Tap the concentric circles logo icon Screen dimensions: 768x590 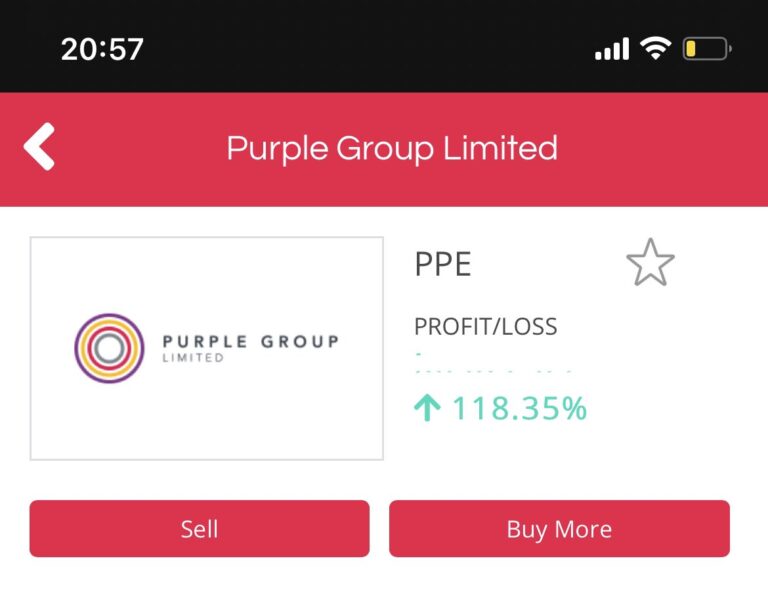[x=109, y=348]
